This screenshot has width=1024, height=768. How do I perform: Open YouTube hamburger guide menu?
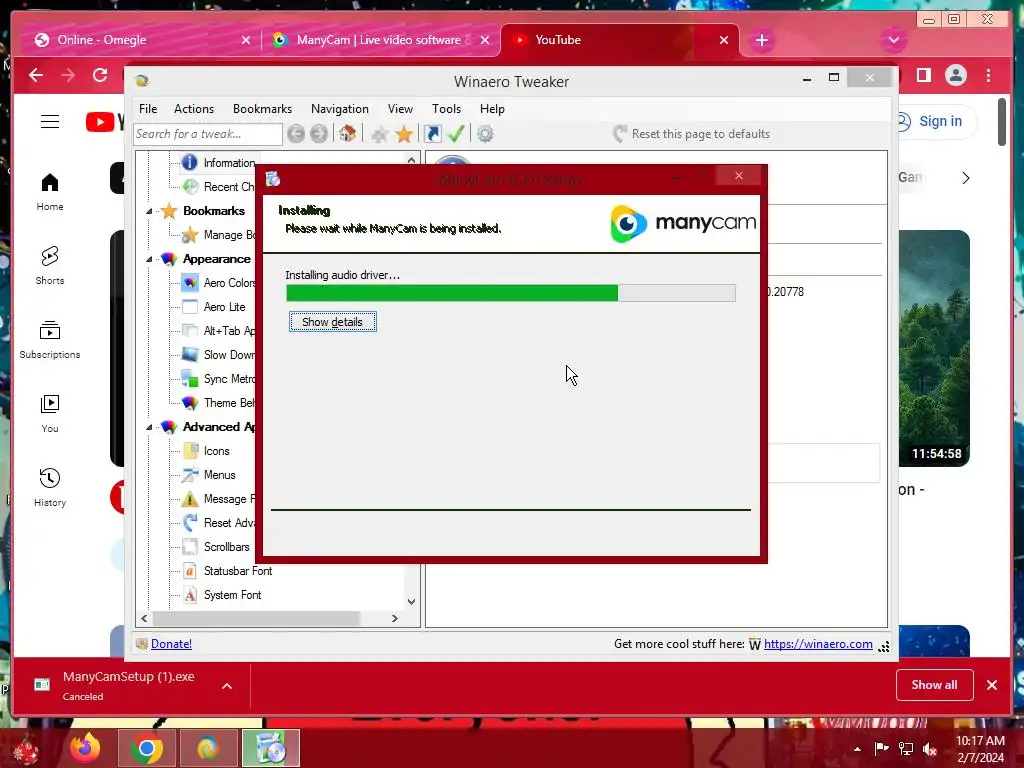tap(50, 121)
